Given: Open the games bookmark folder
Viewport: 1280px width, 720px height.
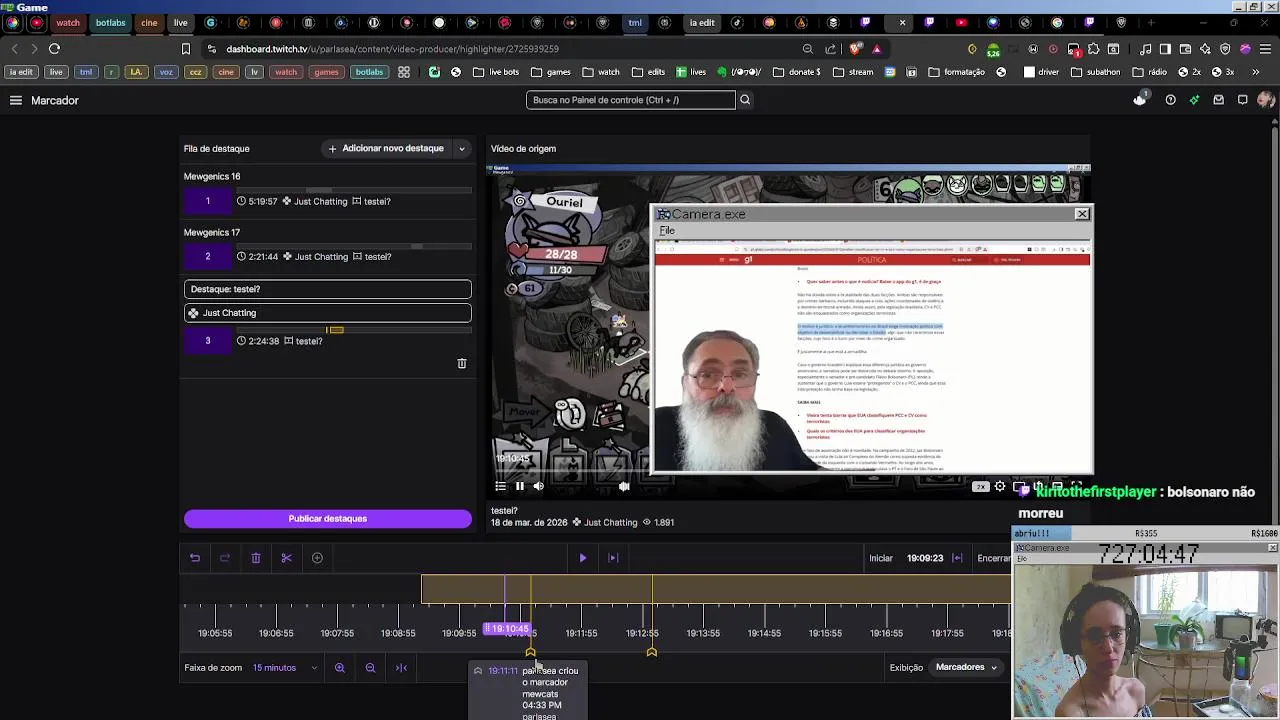Looking at the screenshot, I should click(551, 72).
